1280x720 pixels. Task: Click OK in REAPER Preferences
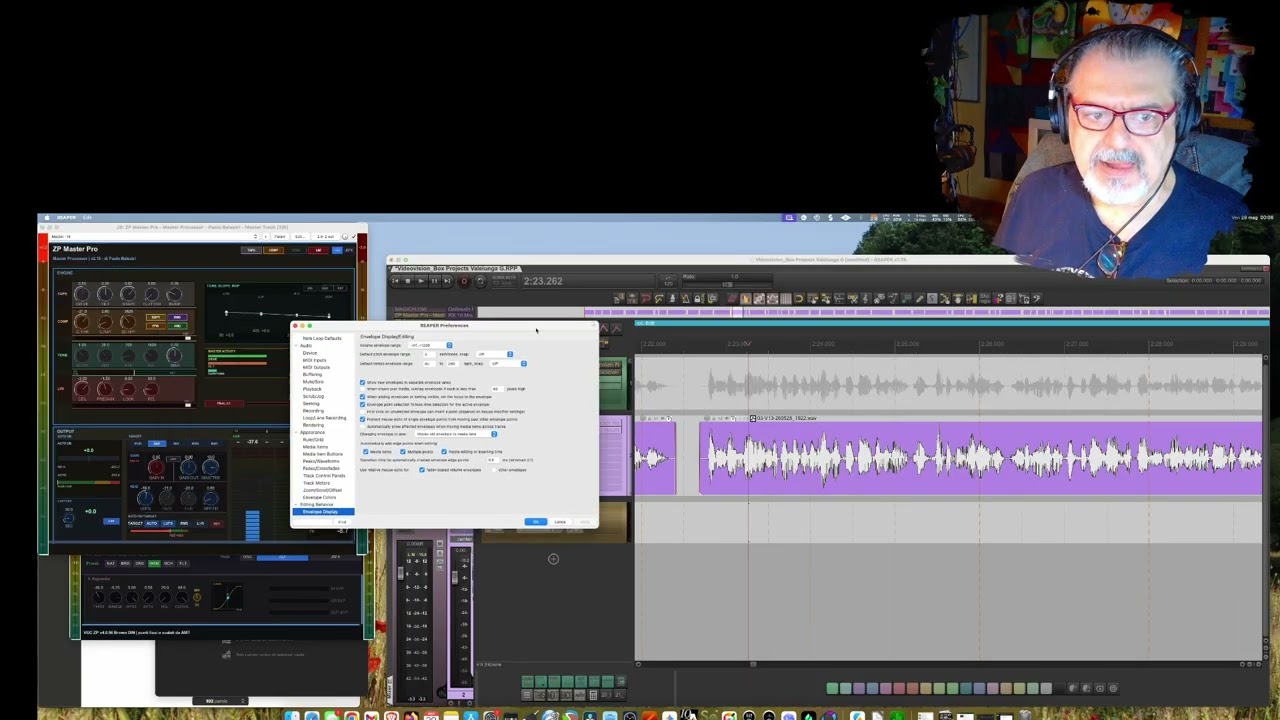click(536, 522)
